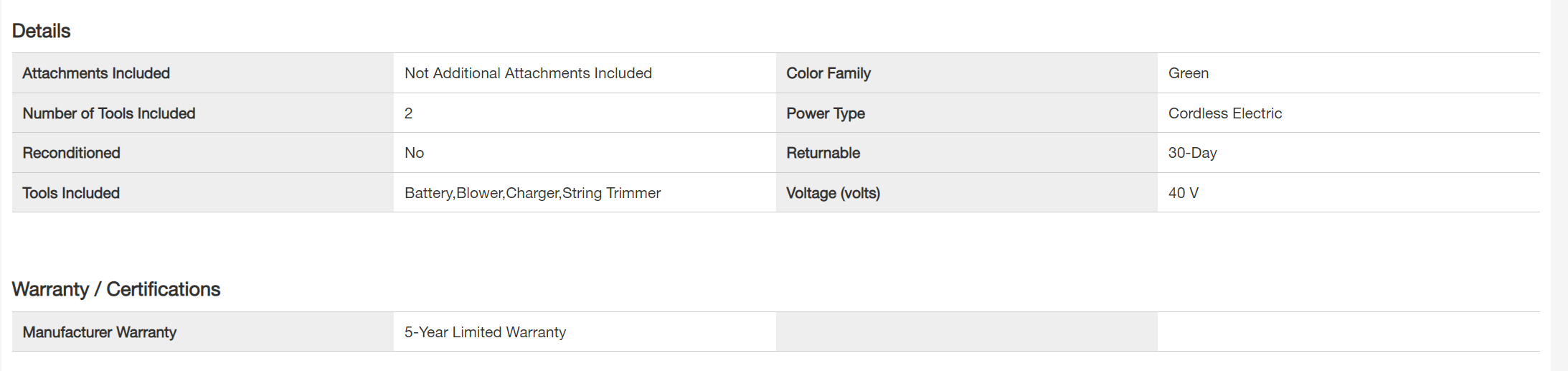Click the Manufacturer Warranty label
Screen dimensions: 1568x371
coord(100,332)
